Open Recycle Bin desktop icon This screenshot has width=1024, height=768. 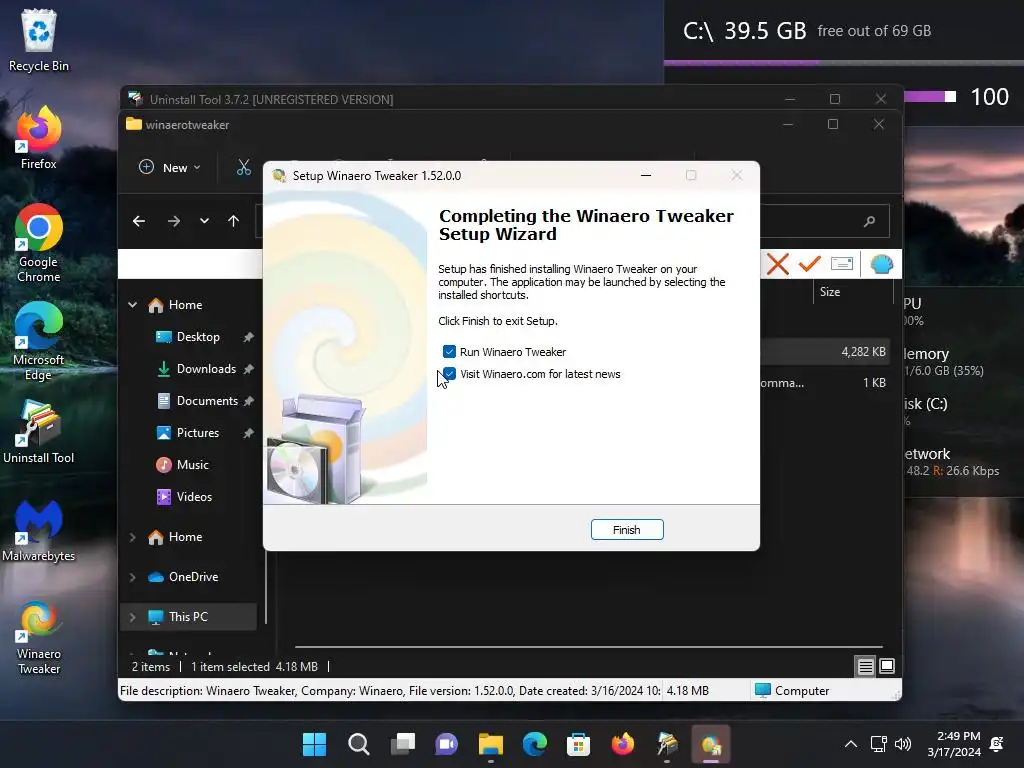click(39, 40)
